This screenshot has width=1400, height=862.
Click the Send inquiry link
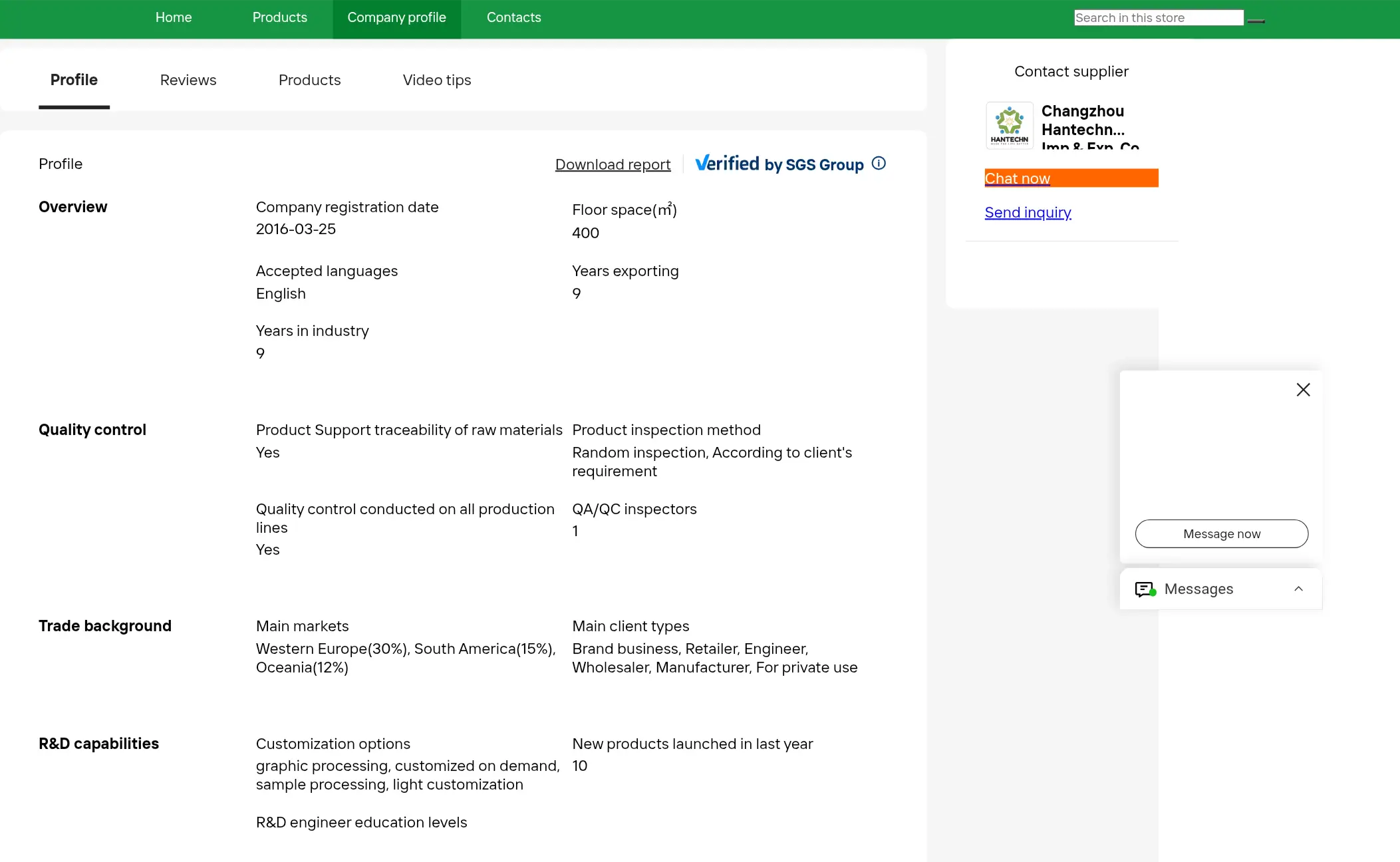[x=1028, y=212]
